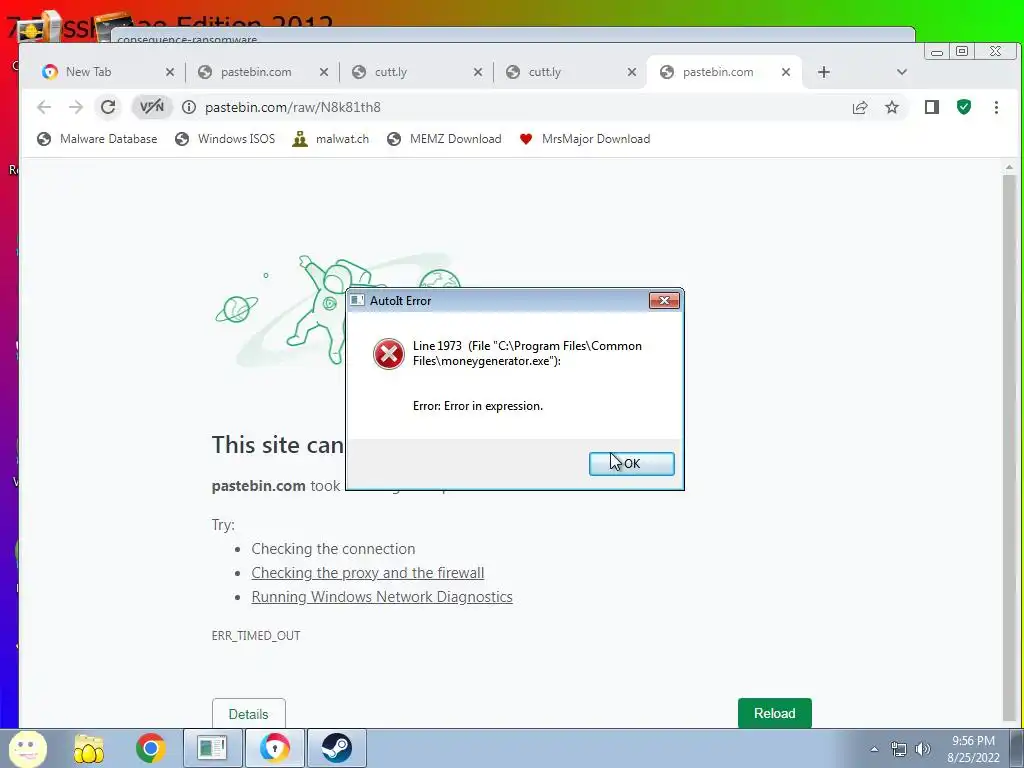Viewport: 1024px width, 768px height.
Task: Click the clock showing 9:56 PM
Action: tap(973, 749)
